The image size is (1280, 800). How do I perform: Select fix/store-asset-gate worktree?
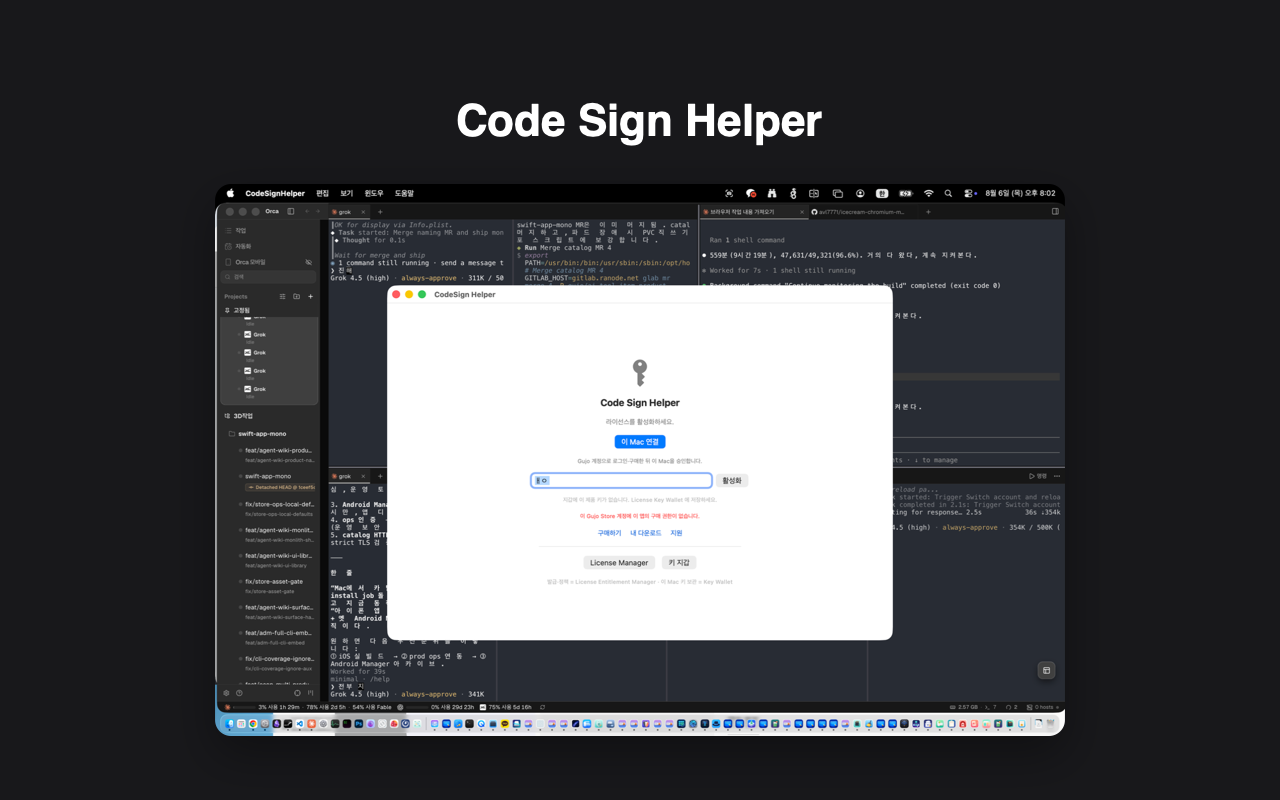(275, 586)
